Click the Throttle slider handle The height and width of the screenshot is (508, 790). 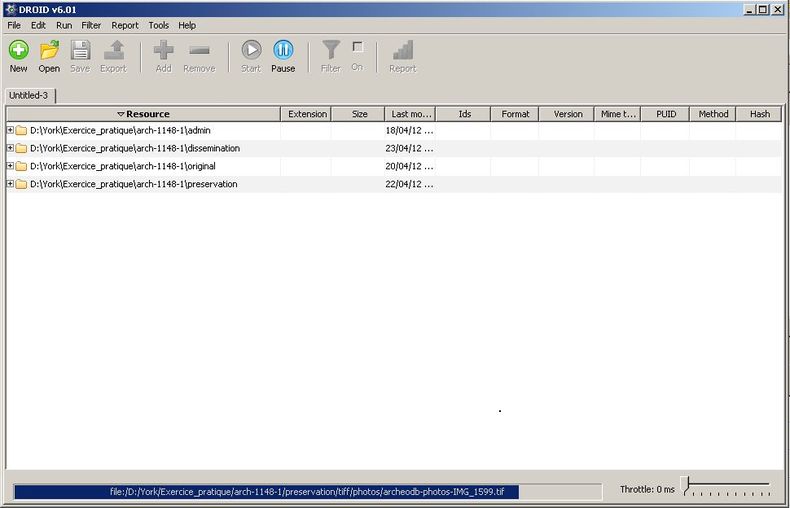click(685, 485)
